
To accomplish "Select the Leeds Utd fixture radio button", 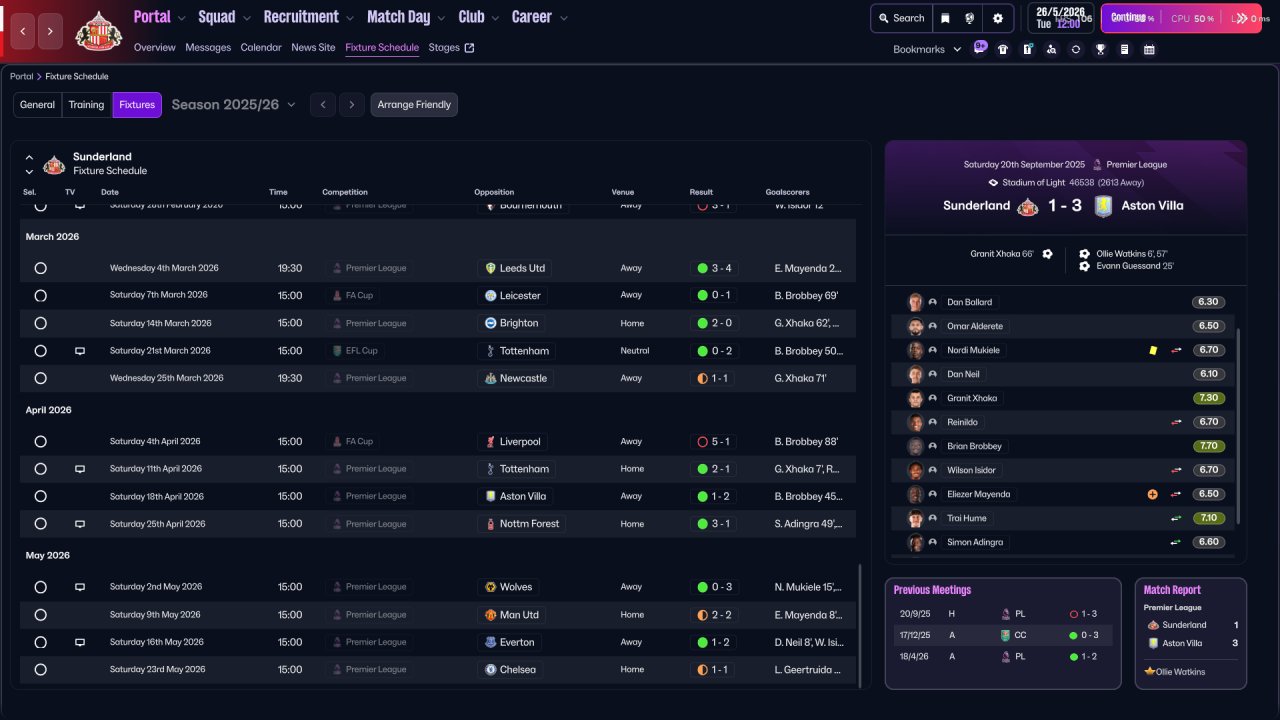I will (40, 268).
